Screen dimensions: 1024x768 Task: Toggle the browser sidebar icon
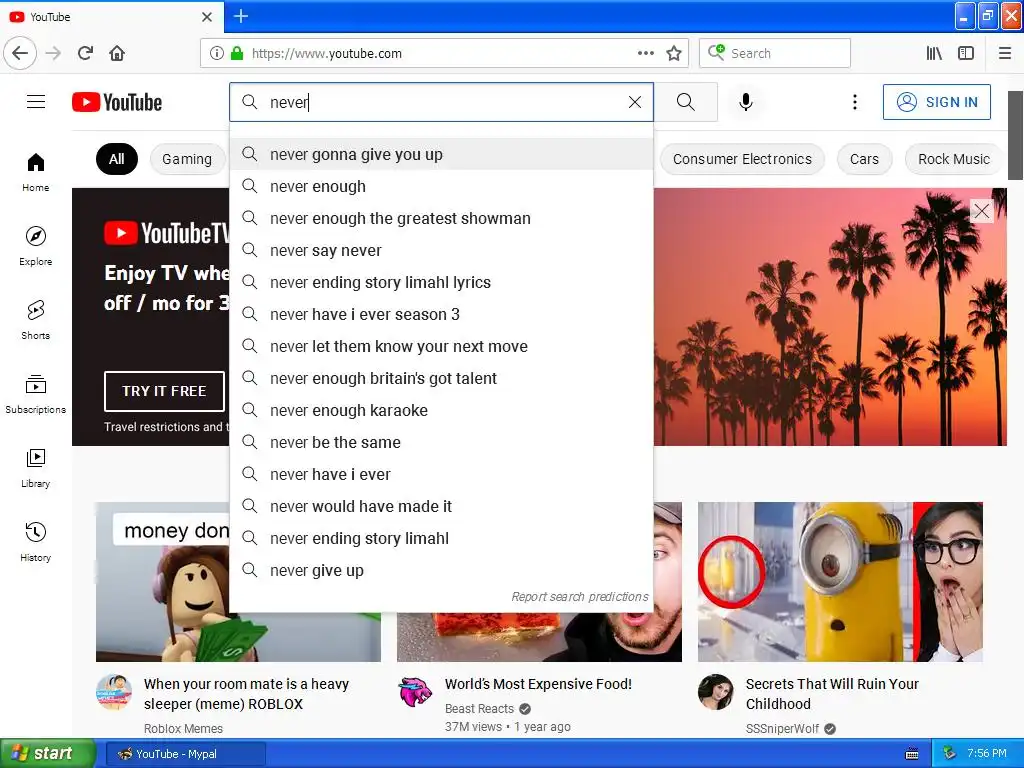tap(966, 53)
